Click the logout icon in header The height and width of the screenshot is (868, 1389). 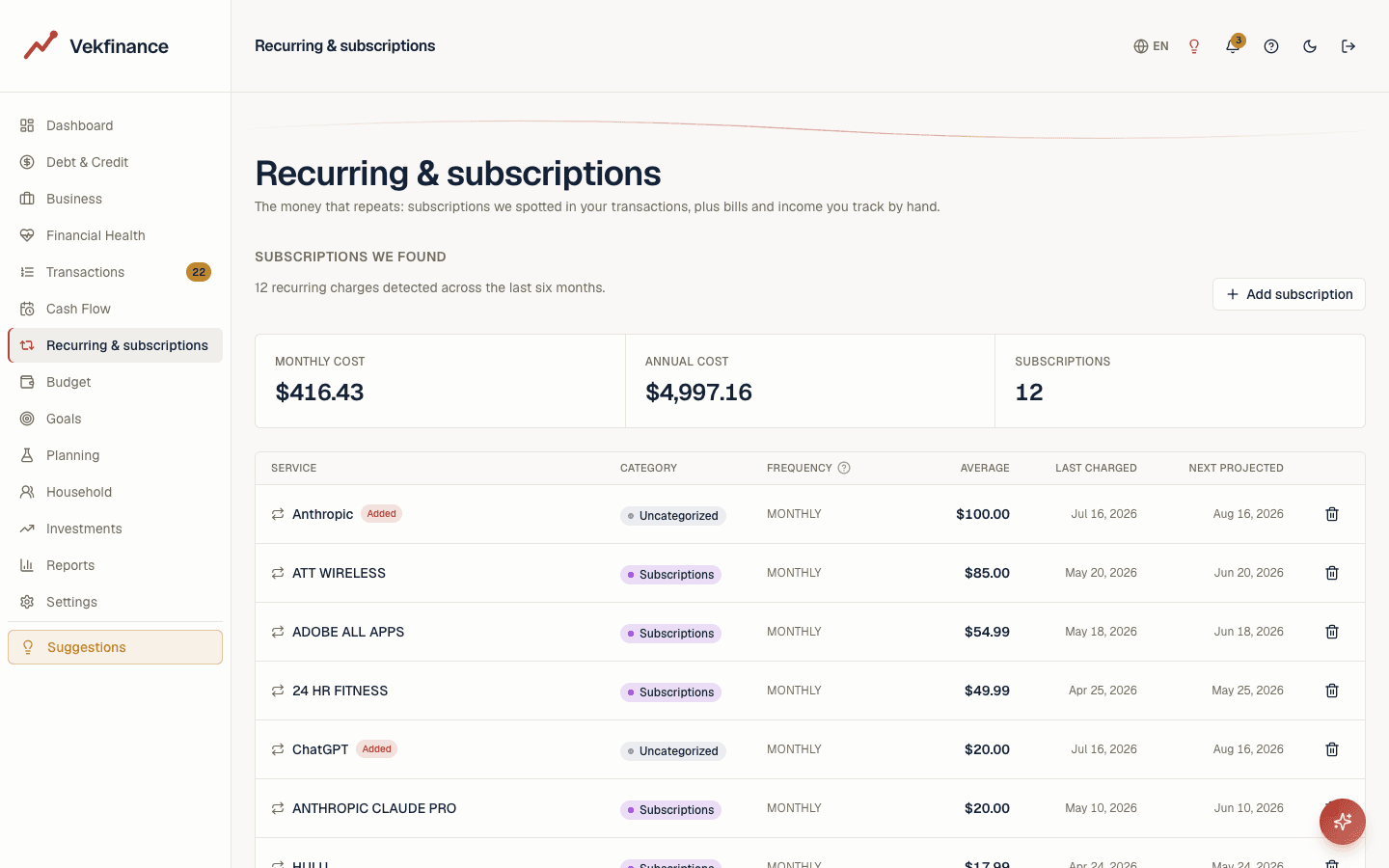1348,46
